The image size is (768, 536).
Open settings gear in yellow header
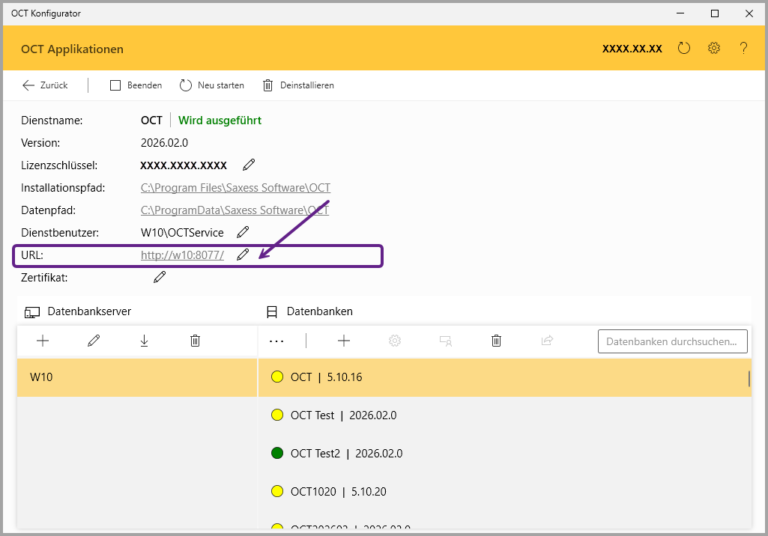point(714,48)
